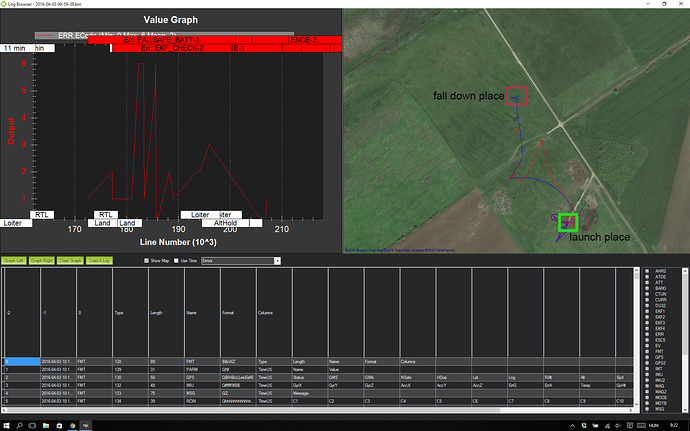
Task: Open the Windows Start menu
Action: (x=6, y=425)
